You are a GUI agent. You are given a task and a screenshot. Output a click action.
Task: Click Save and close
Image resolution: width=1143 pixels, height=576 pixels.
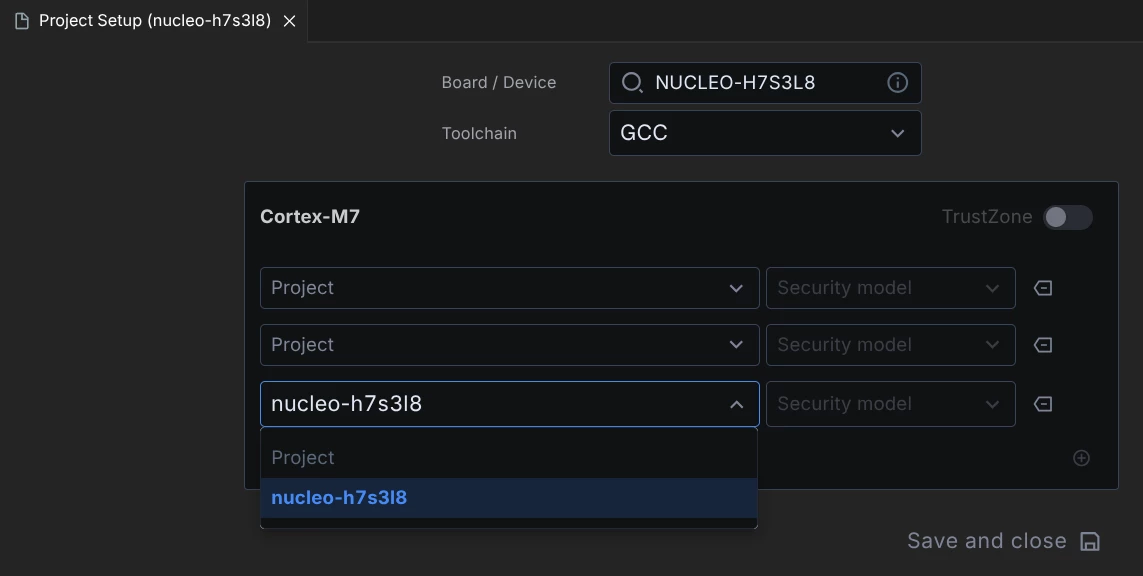pos(986,541)
